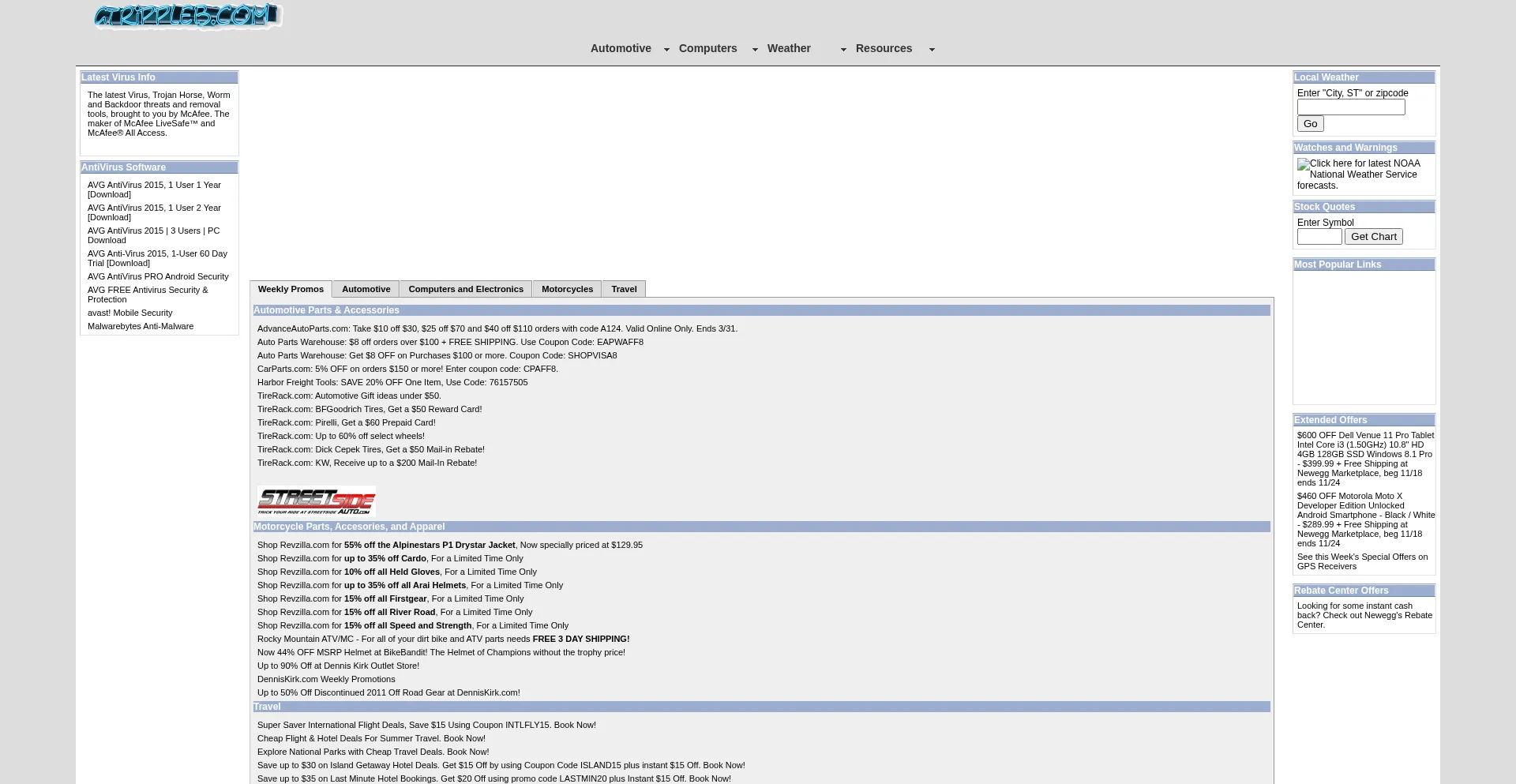This screenshot has height=784, width=1516.
Task: Open the avast! Mobile Security link
Action: (129, 313)
